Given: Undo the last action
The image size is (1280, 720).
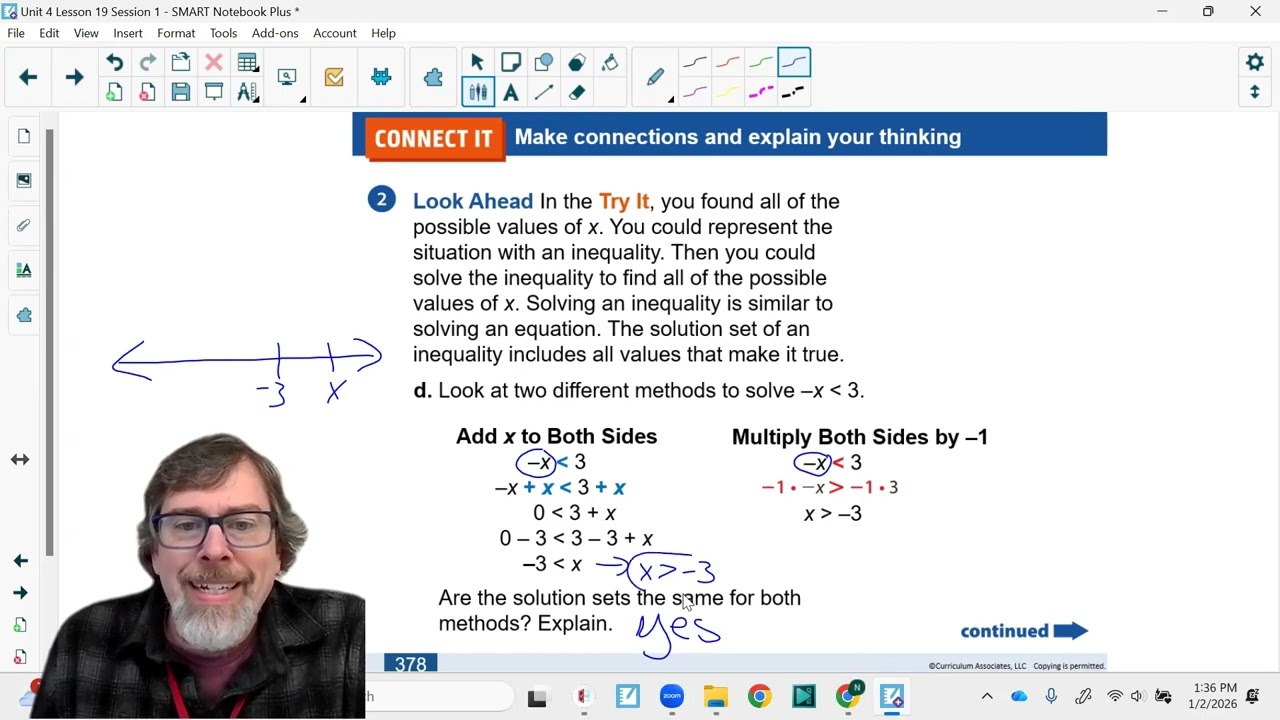Looking at the screenshot, I should point(114,63).
